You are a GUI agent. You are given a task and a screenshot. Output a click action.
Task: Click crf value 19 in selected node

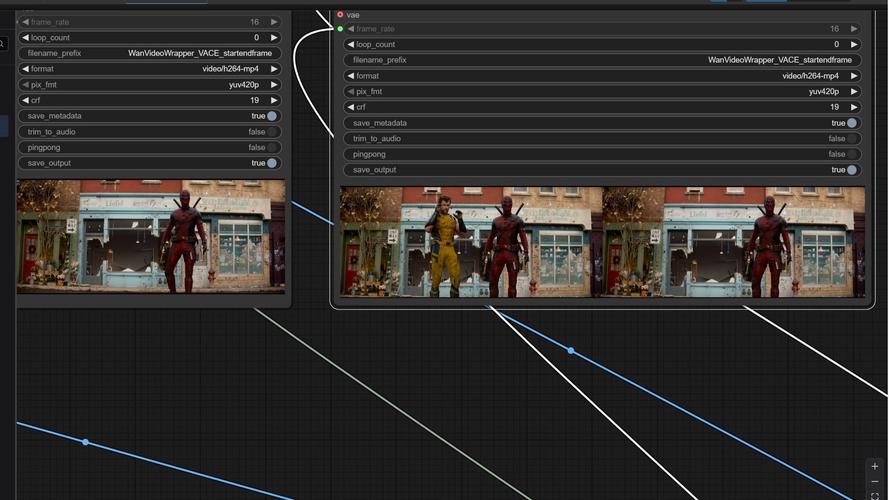(x=835, y=107)
